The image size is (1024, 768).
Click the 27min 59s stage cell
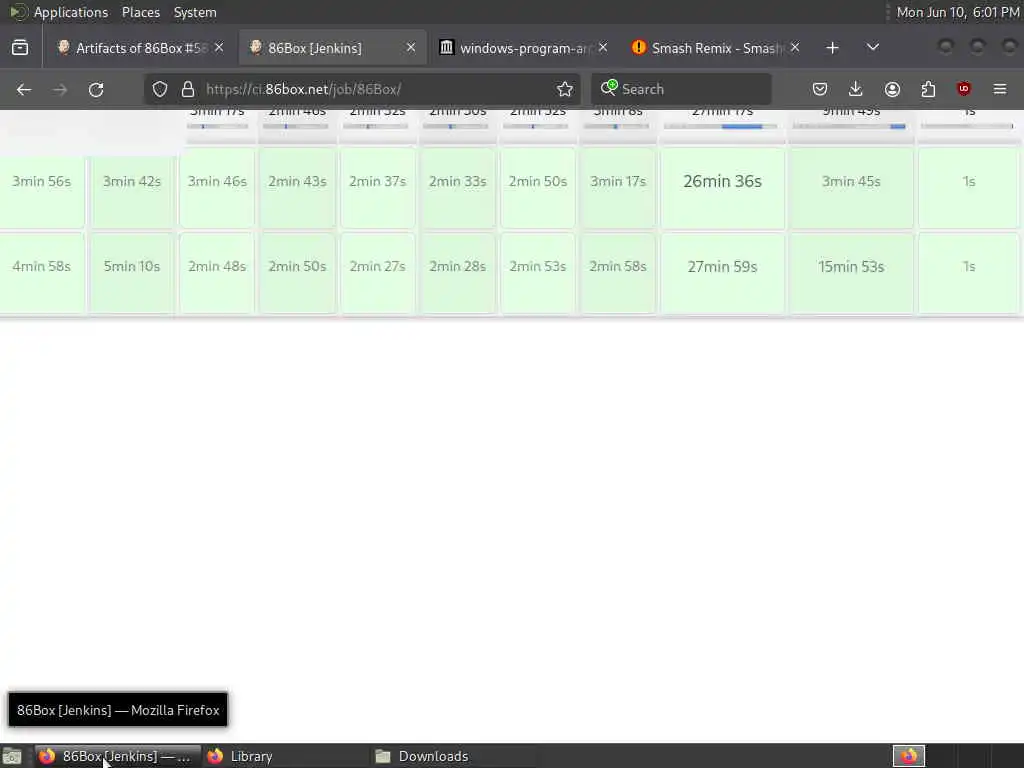pyautogui.click(x=722, y=273)
